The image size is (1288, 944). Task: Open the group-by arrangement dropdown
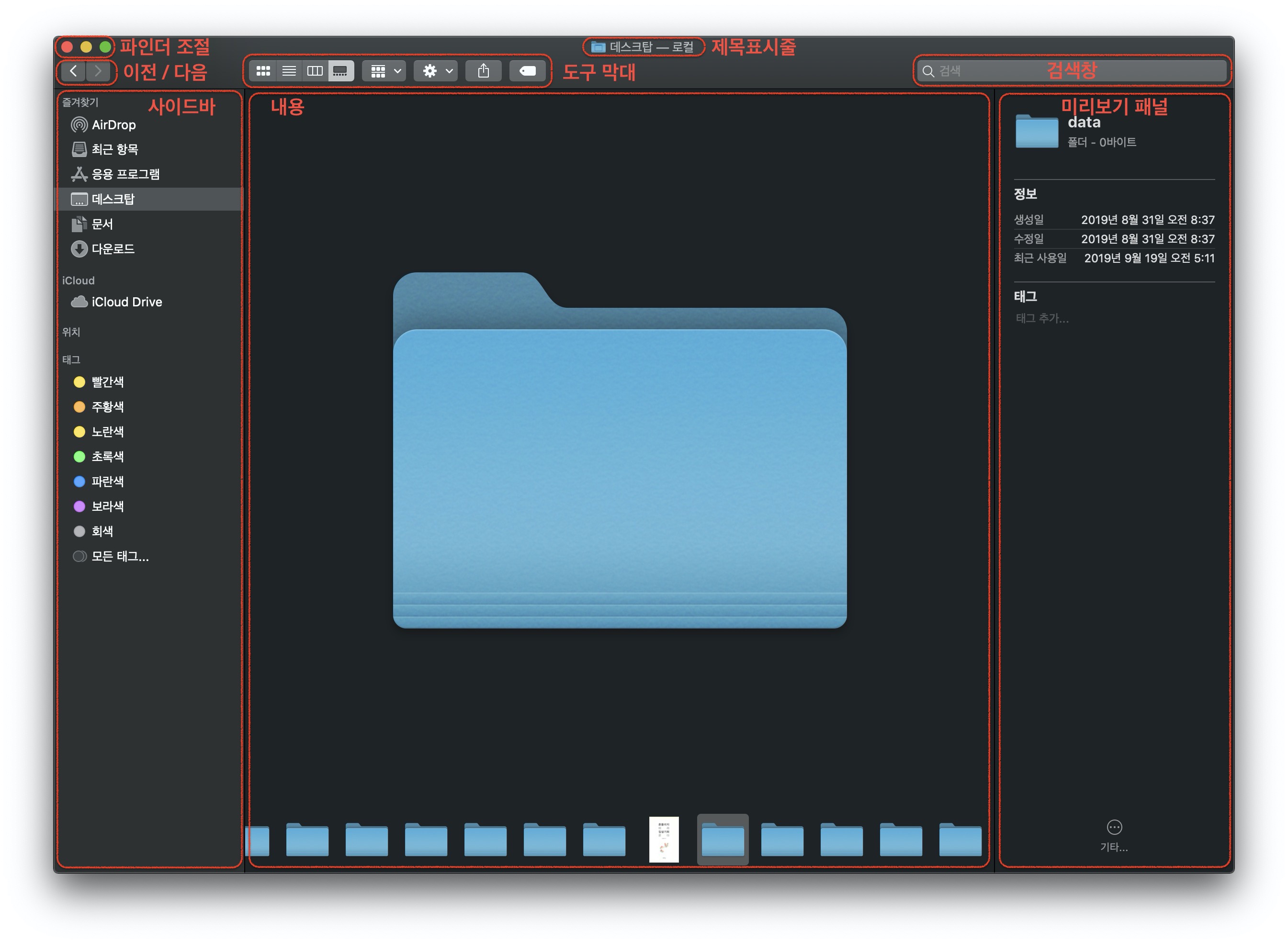[384, 71]
